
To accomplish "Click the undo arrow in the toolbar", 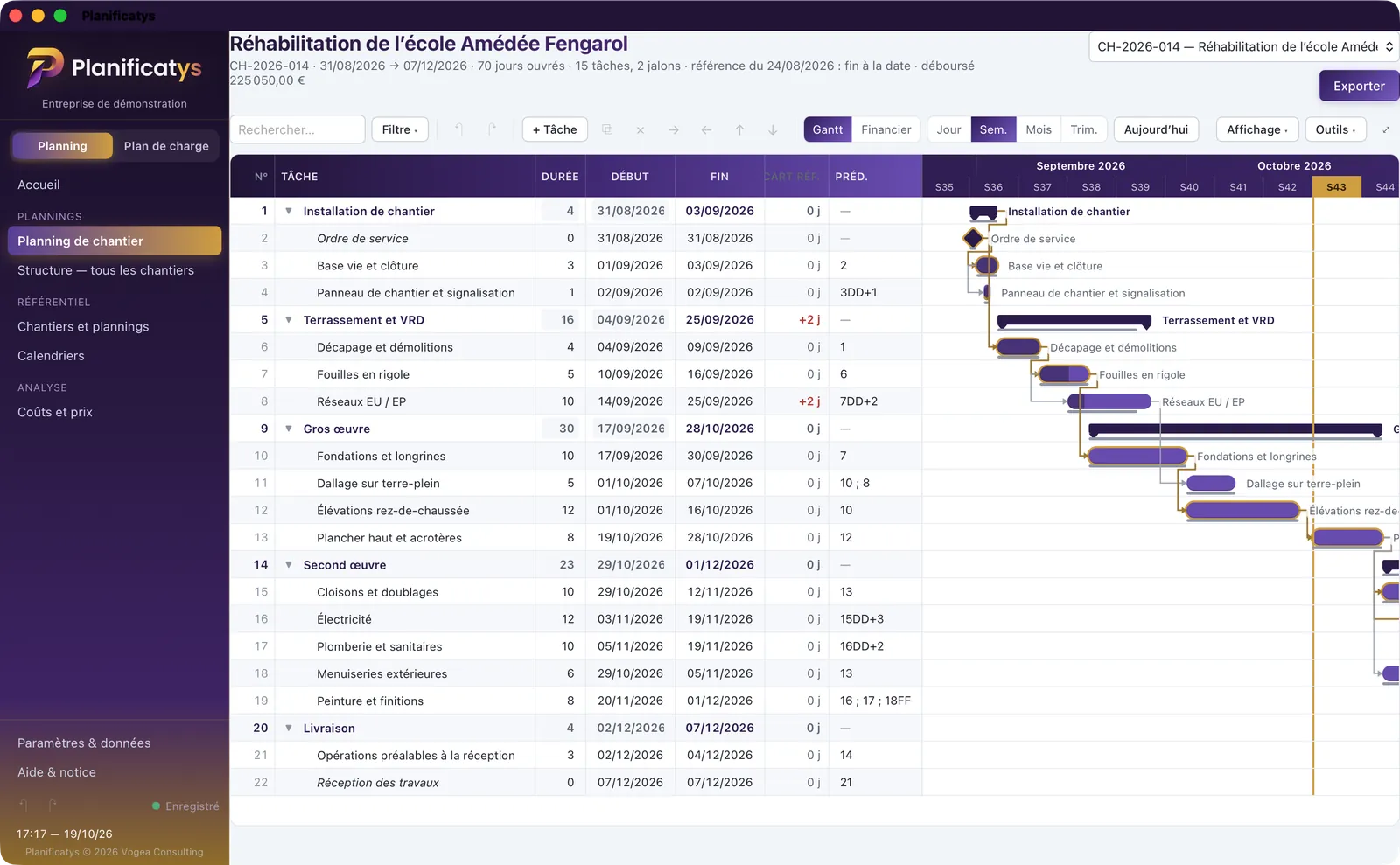I will pyautogui.click(x=458, y=129).
